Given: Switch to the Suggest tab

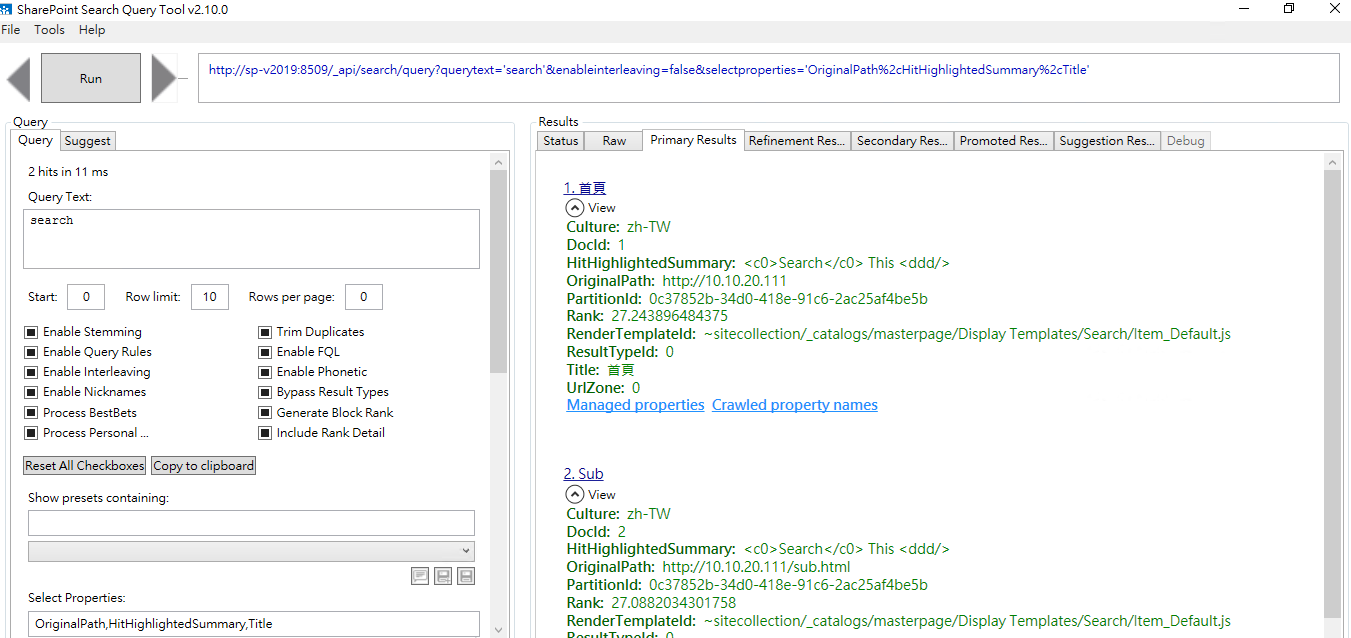Looking at the screenshot, I should click(87, 140).
